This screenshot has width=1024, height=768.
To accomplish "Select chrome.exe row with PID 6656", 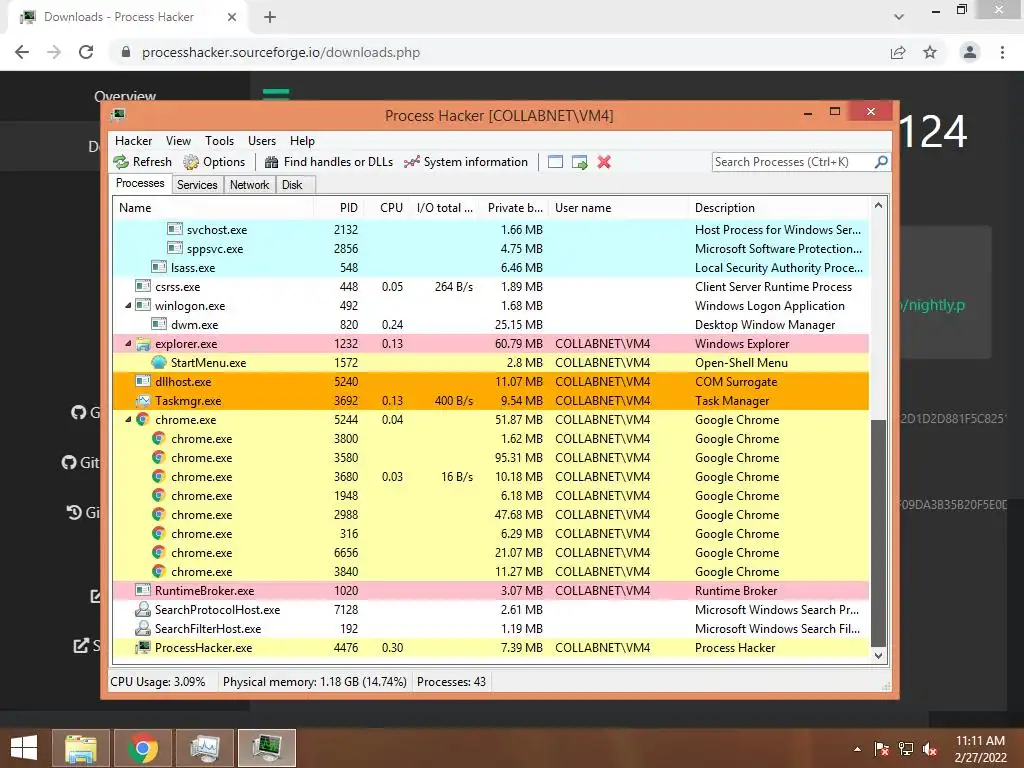I will [490, 552].
